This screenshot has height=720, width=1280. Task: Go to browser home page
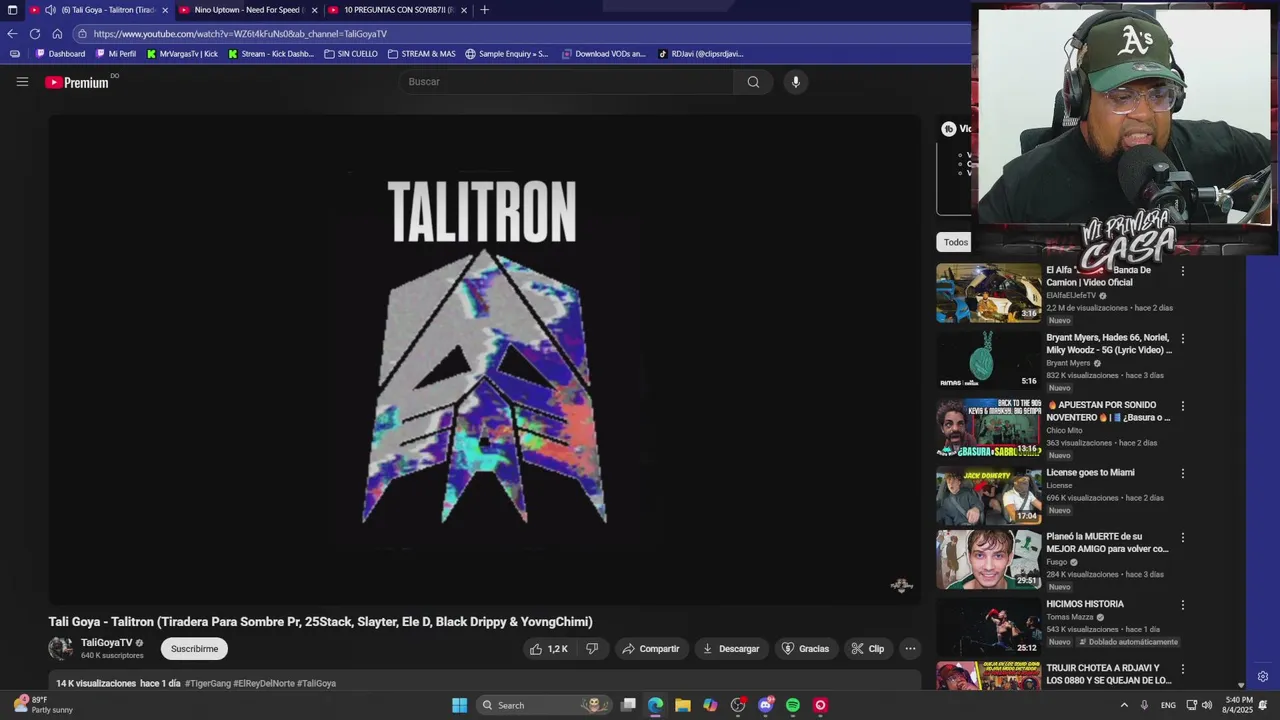(57, 33)
